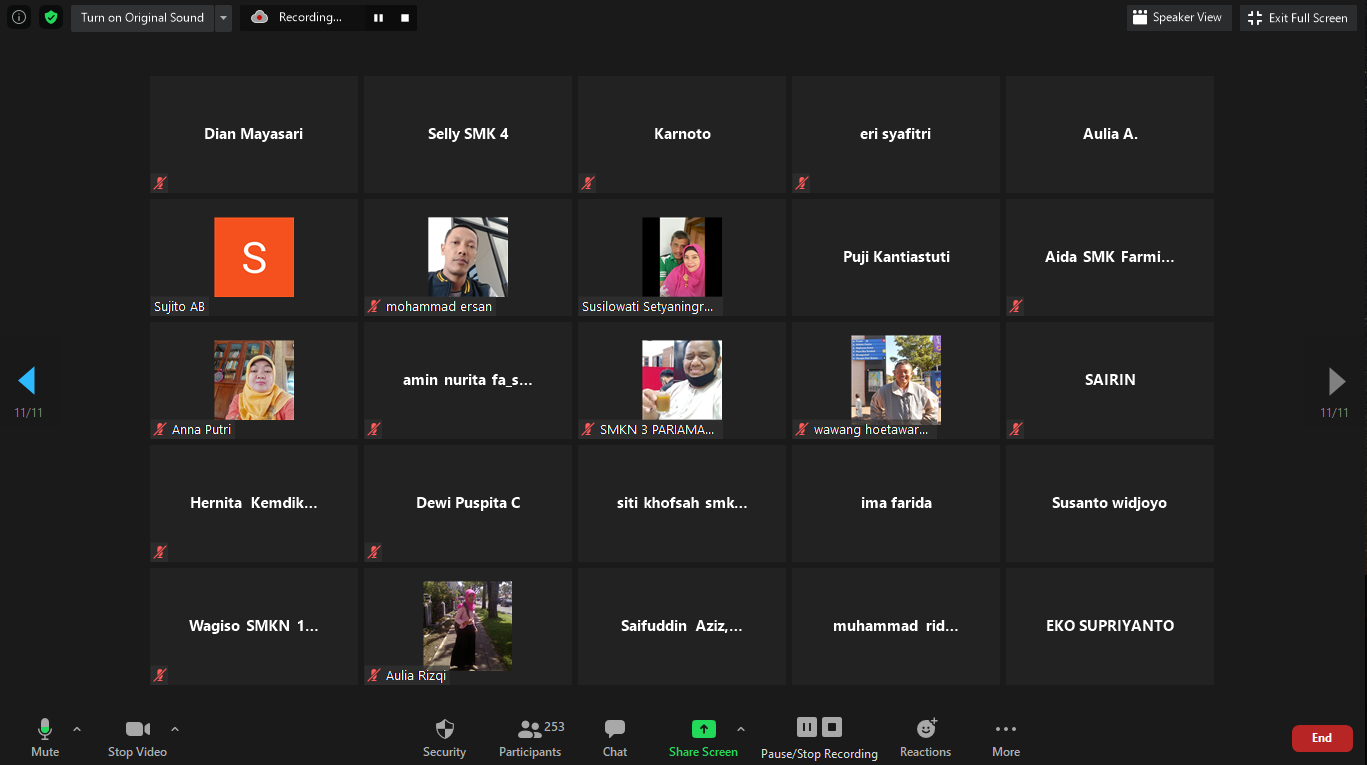
Task: Expand video options arrow beside Stop Video
Action: coord(175,729)
